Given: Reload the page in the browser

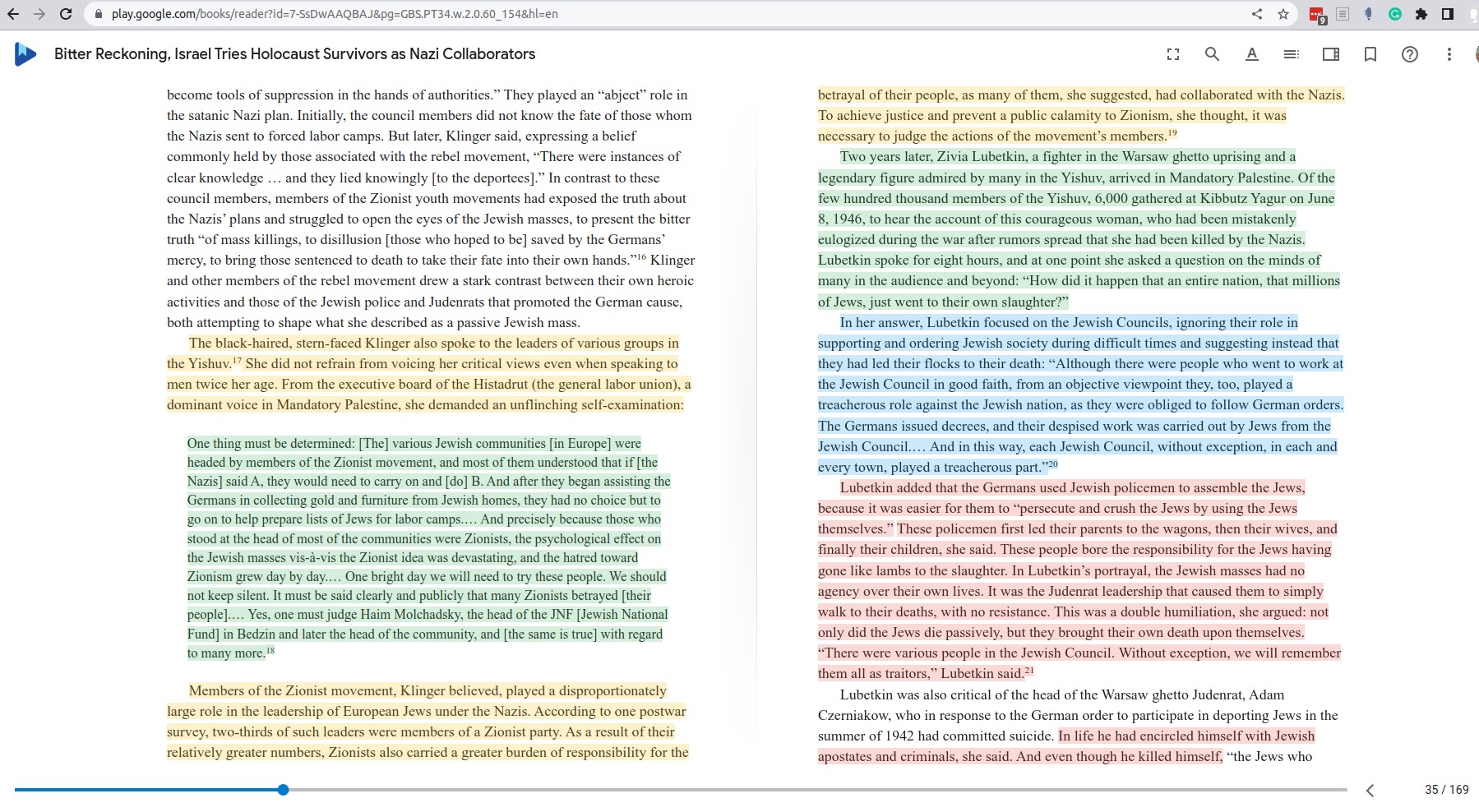Looking at the screenshot, I should coord(66,14).
